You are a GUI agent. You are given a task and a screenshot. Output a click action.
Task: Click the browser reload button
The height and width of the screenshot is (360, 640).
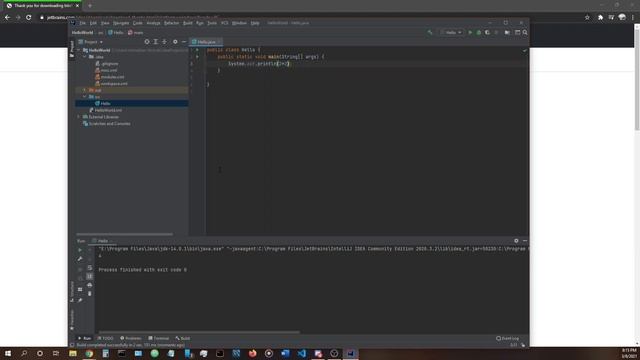click(x=29, y=18)
